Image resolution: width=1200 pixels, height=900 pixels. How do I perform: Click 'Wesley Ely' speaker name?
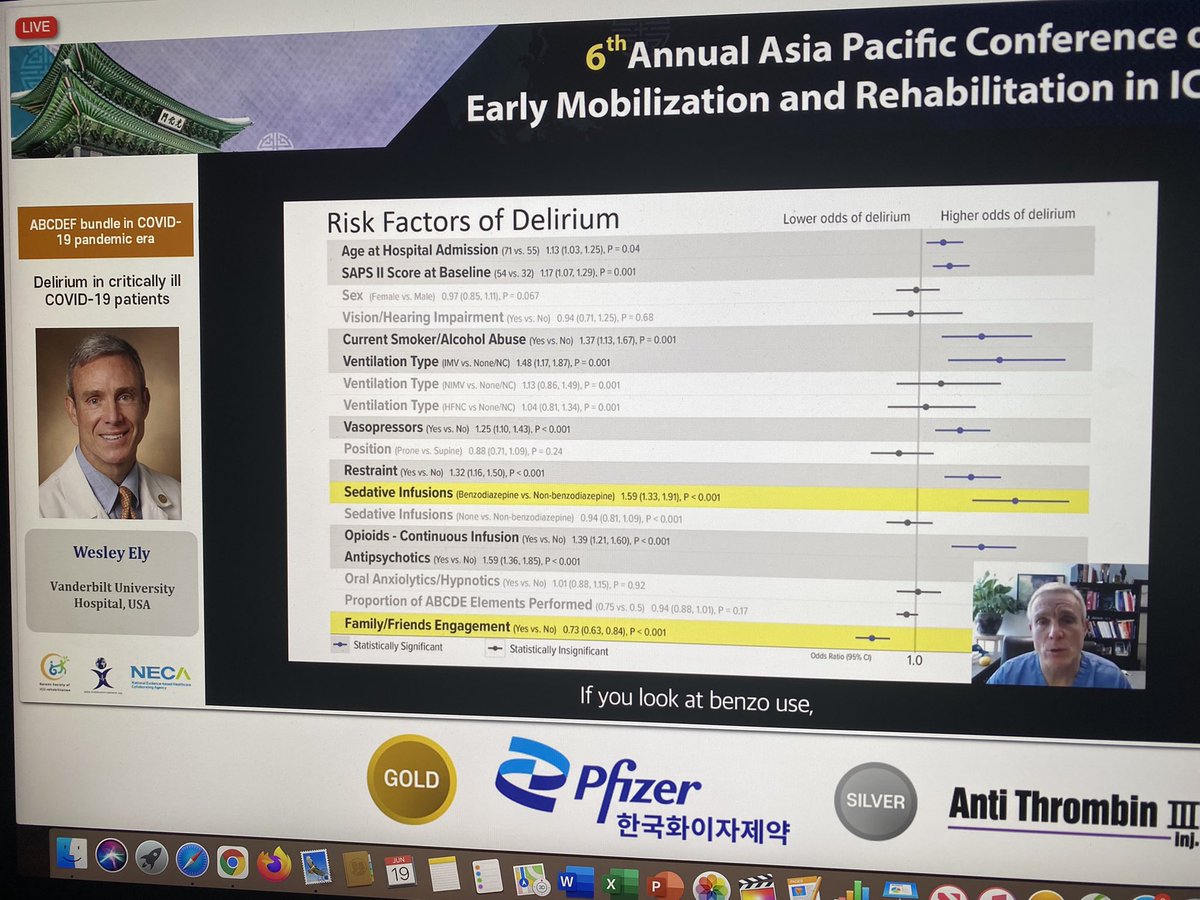[x=110, y=553]
